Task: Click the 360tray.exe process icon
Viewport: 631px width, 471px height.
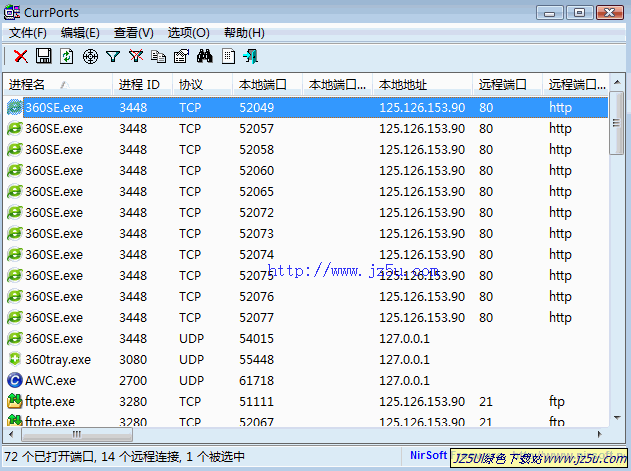Action: [x=14, y=359]
